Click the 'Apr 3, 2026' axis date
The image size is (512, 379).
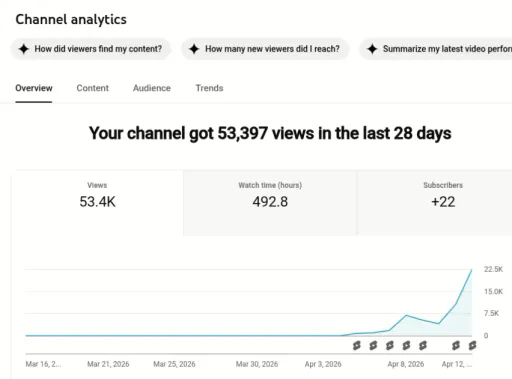point(323,364)
